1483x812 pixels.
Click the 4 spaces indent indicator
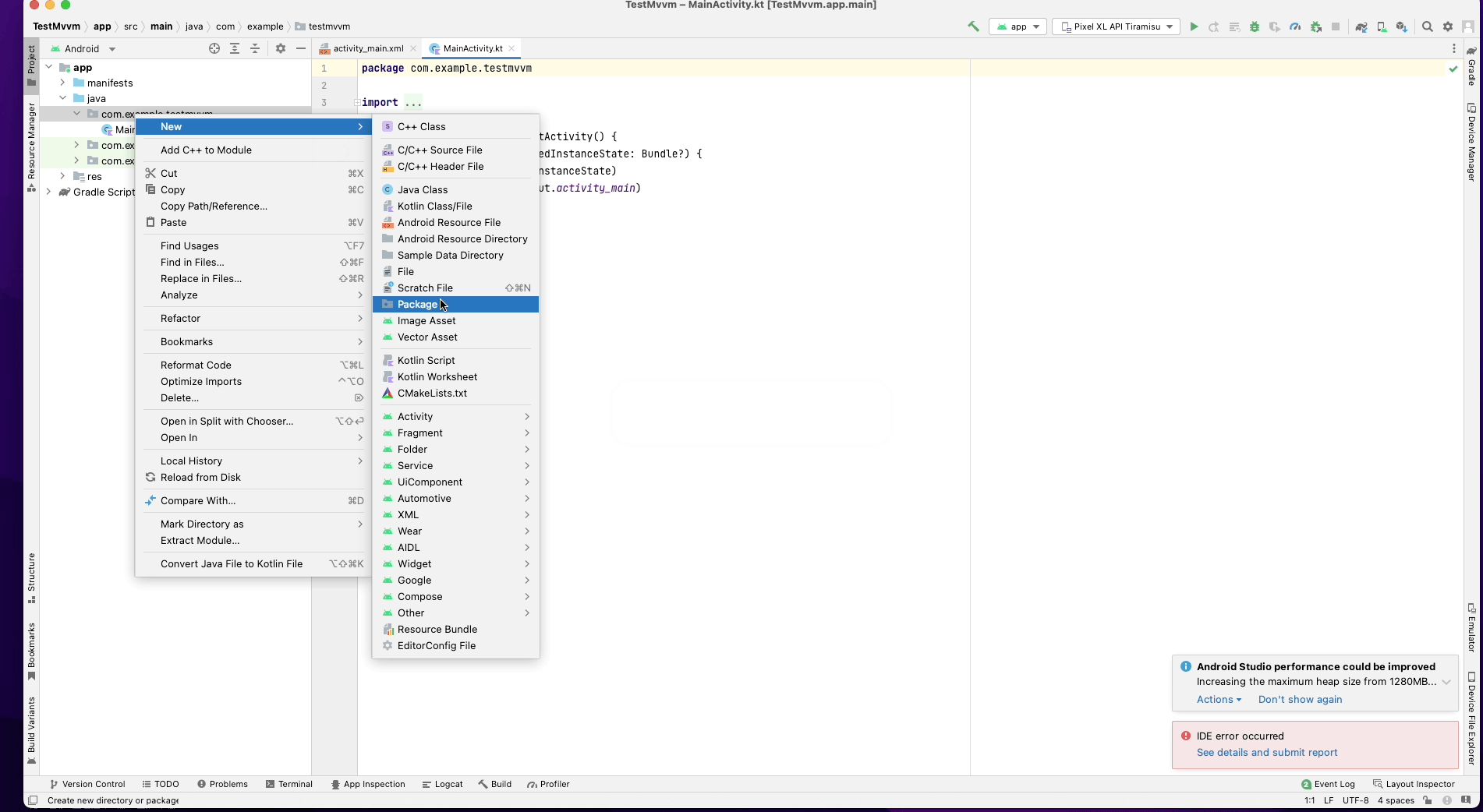pos(1396,800)
